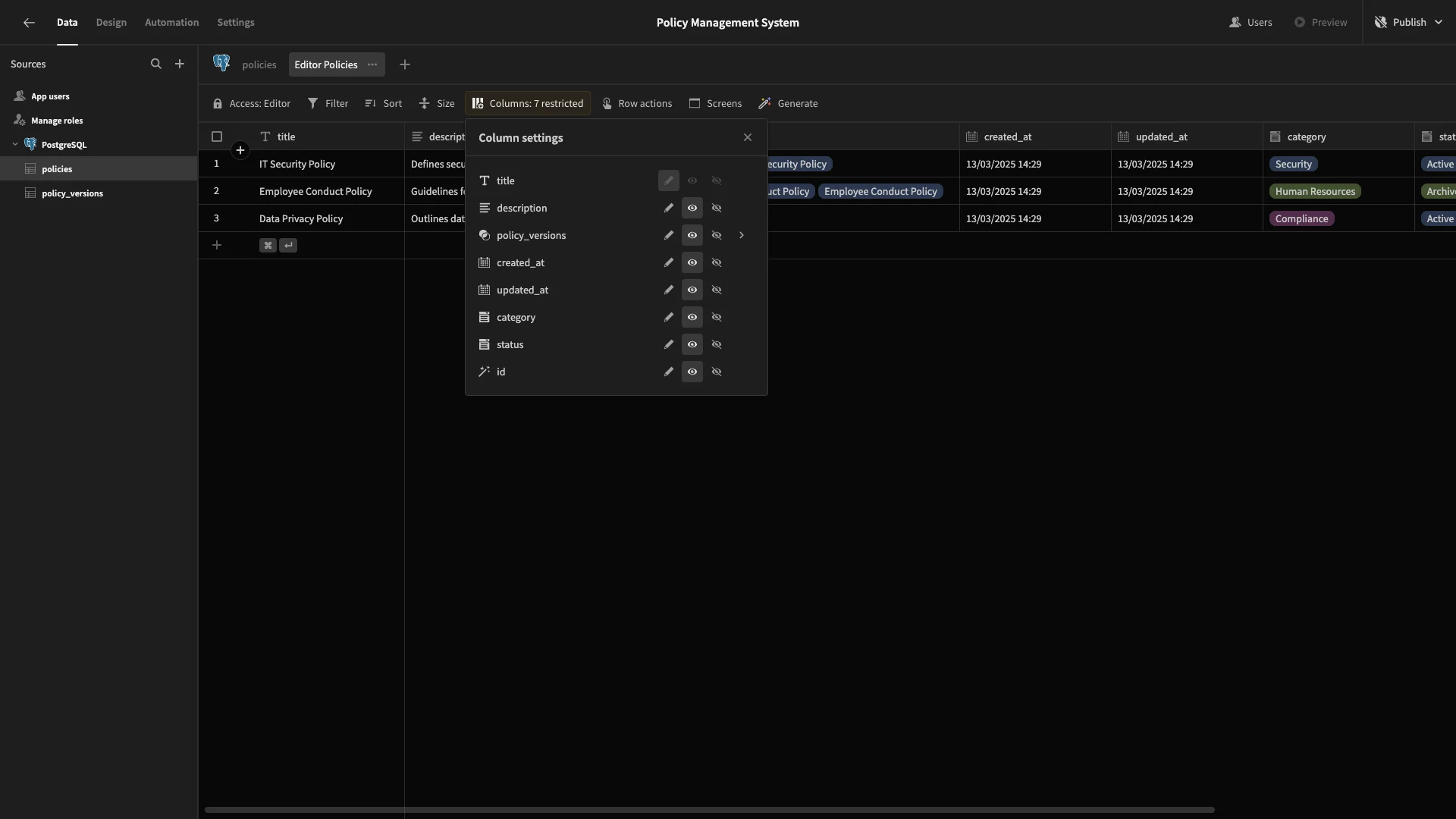Hide the id column
The width and height of the screenshot is (1456, 819).
pyautogui.click(x=717, y=372)
